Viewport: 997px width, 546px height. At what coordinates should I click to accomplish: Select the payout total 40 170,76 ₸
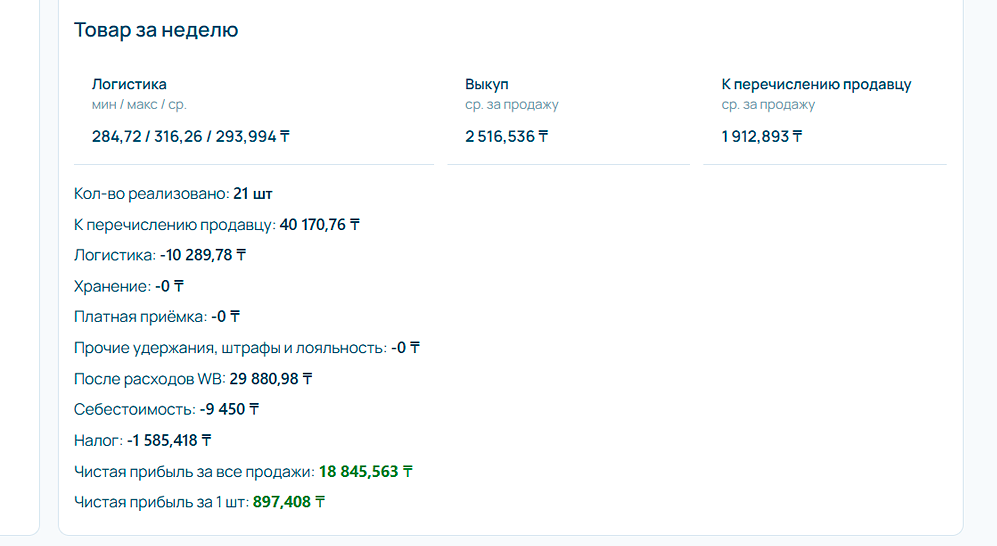[x=319, y=224]
